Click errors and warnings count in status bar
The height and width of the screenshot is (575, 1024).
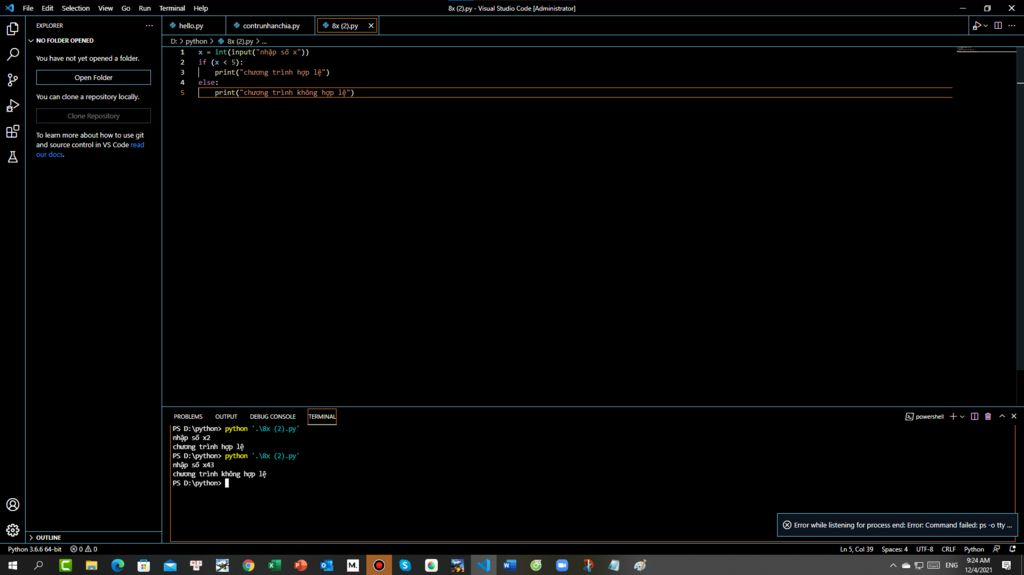coord(84,549)
